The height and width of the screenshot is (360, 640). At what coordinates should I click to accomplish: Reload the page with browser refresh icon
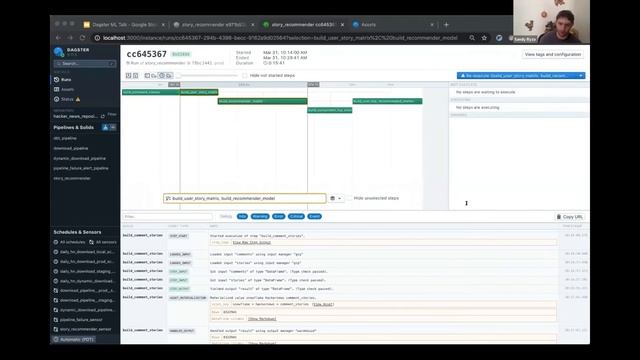82,38
